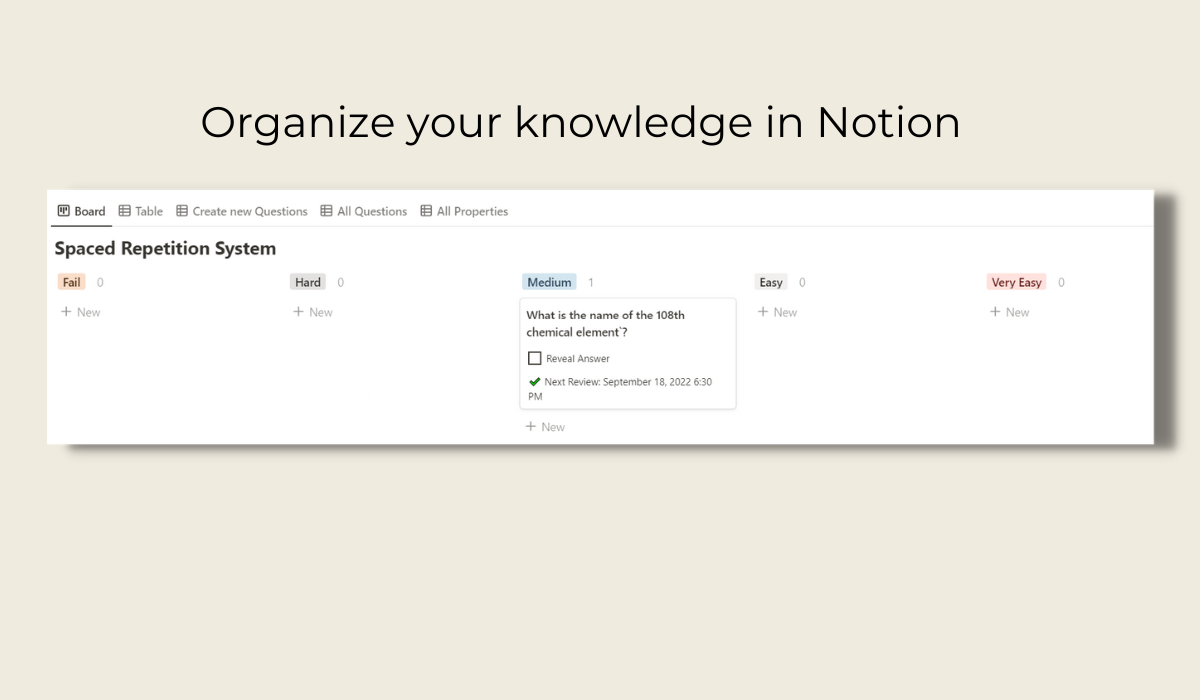
Task: Add a new card under Fail
Action: 81,312
